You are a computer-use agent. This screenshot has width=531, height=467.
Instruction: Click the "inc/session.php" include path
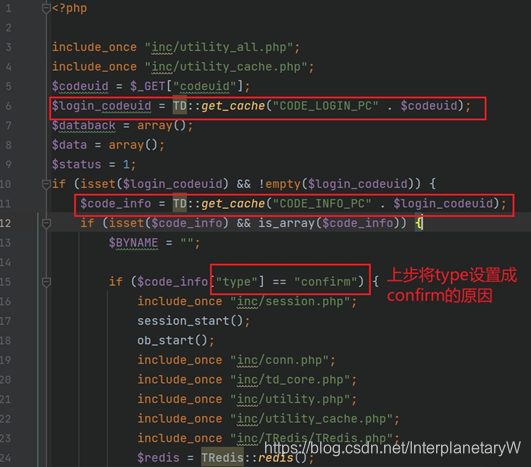coord(290,301)
